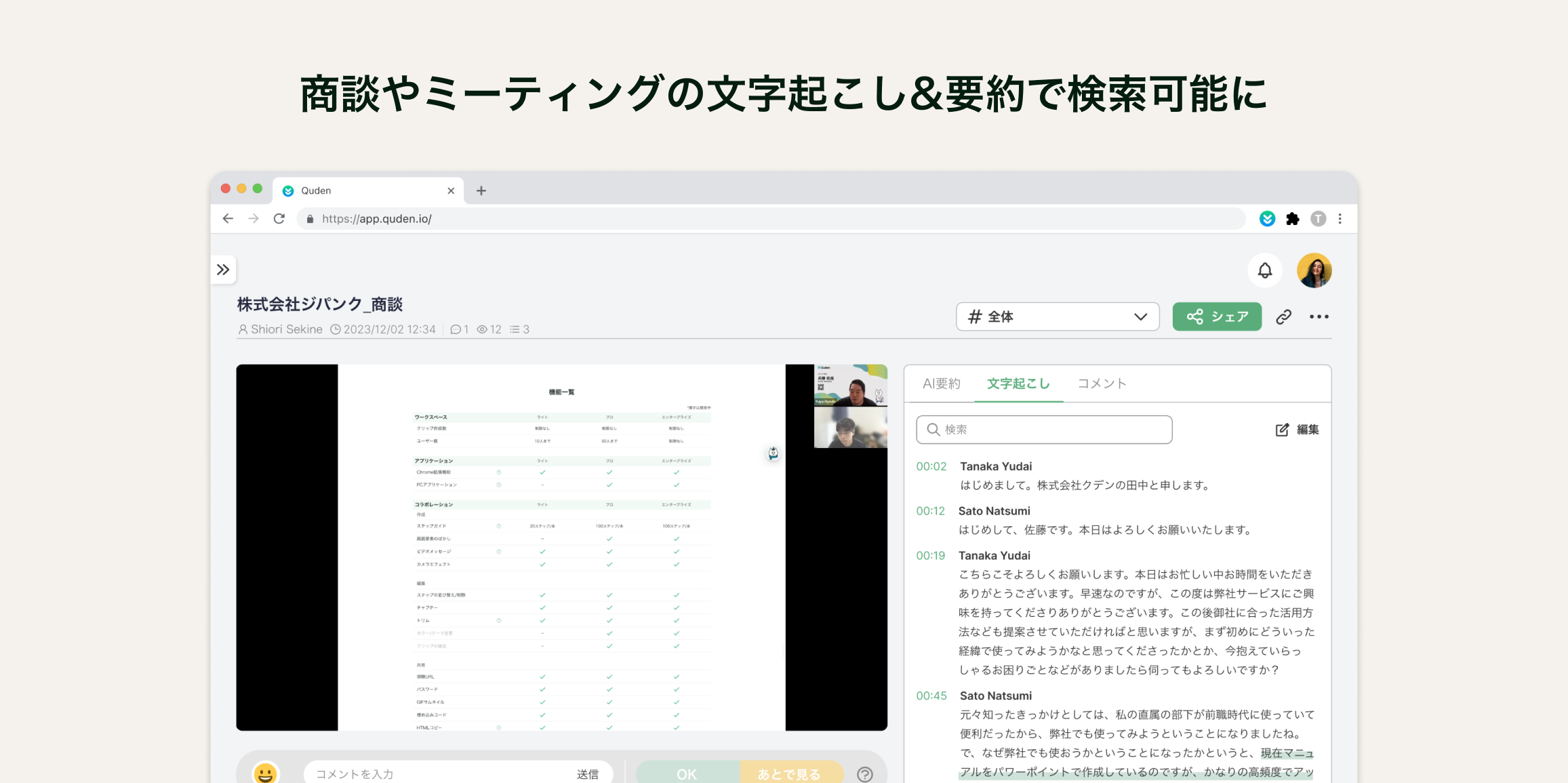Open the three-dot more options menu
1568x783 pixels.
click(x=1319, y=317)
